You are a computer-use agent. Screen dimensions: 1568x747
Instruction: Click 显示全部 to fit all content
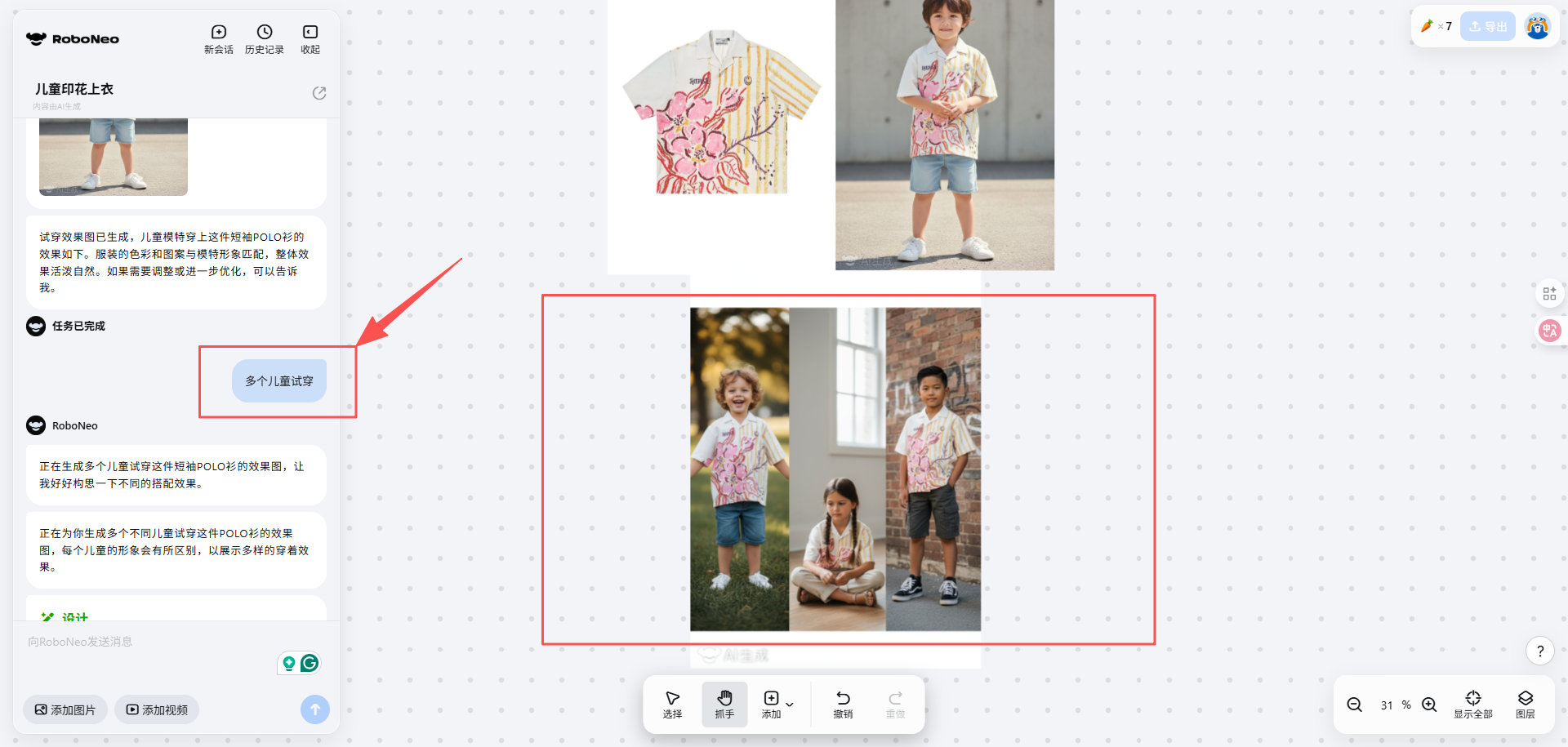point(1472,704)
